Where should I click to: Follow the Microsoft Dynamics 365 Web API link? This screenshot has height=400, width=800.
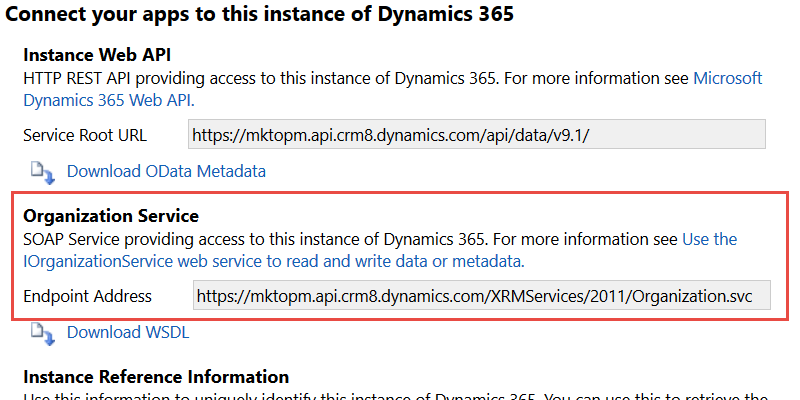click(x=393, y=89)
